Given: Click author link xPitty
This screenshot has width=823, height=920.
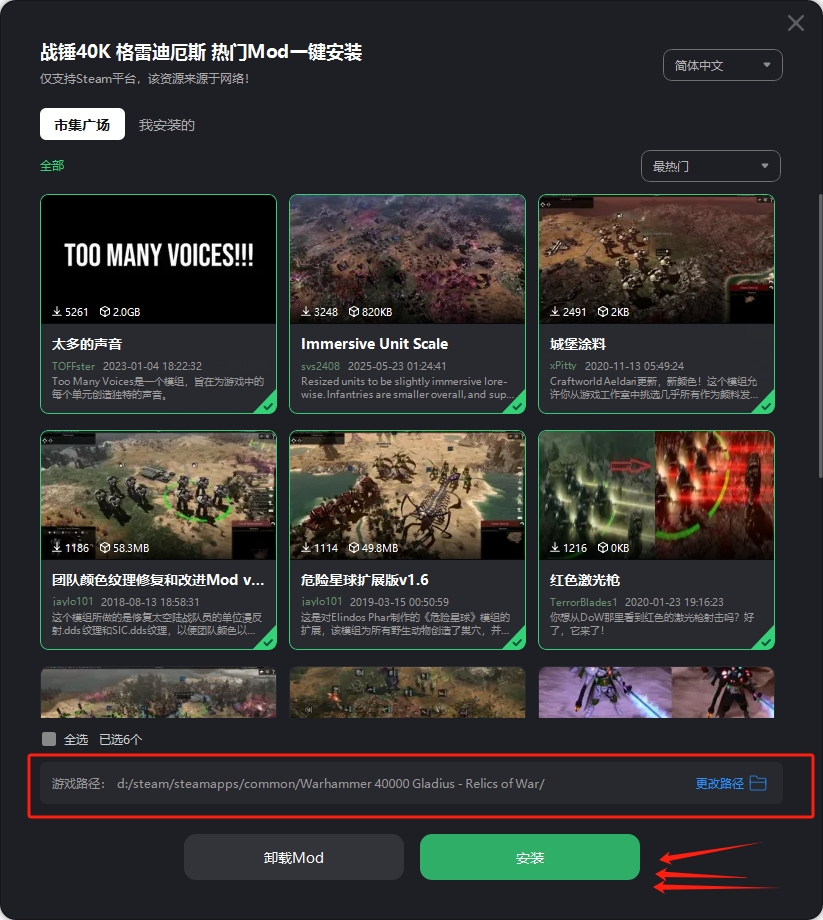Looking at the screenshot, I should click(563, 366).
